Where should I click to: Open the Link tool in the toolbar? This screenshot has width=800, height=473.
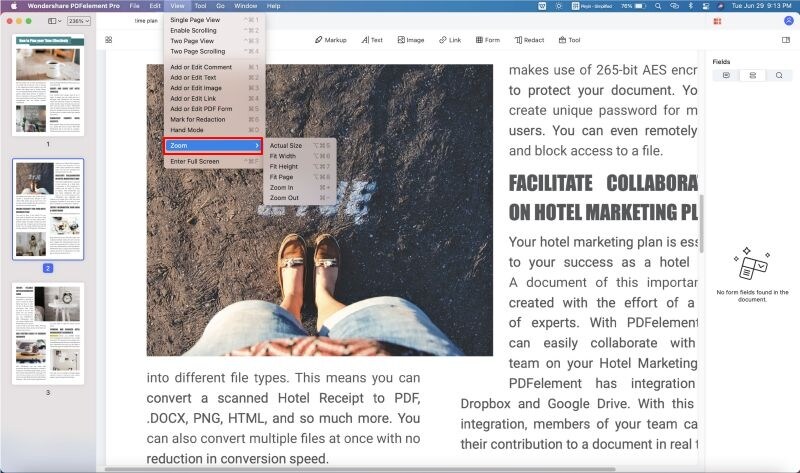[x=450, y=40]
